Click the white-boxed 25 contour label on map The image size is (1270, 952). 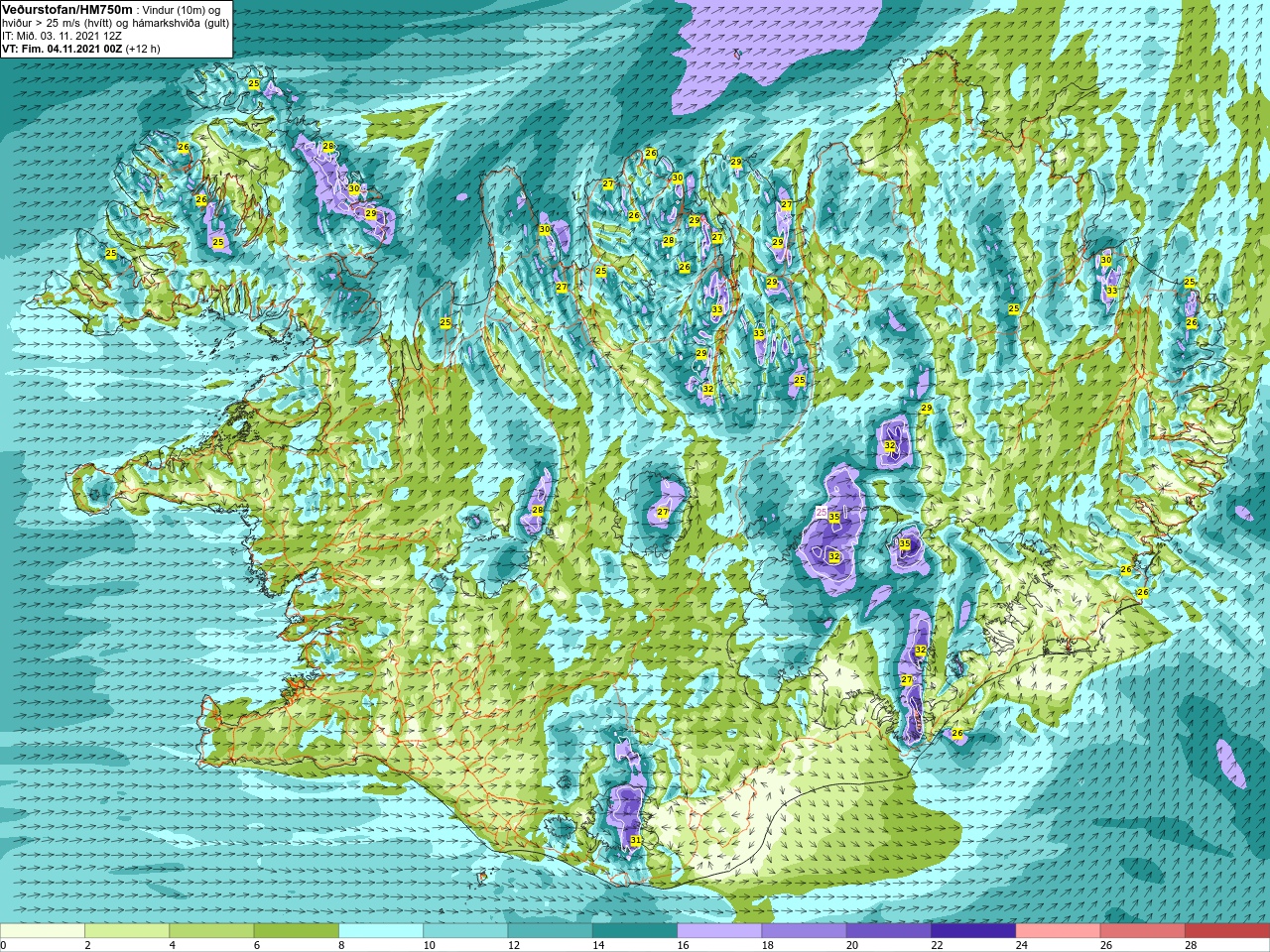(x=821, y=512)
